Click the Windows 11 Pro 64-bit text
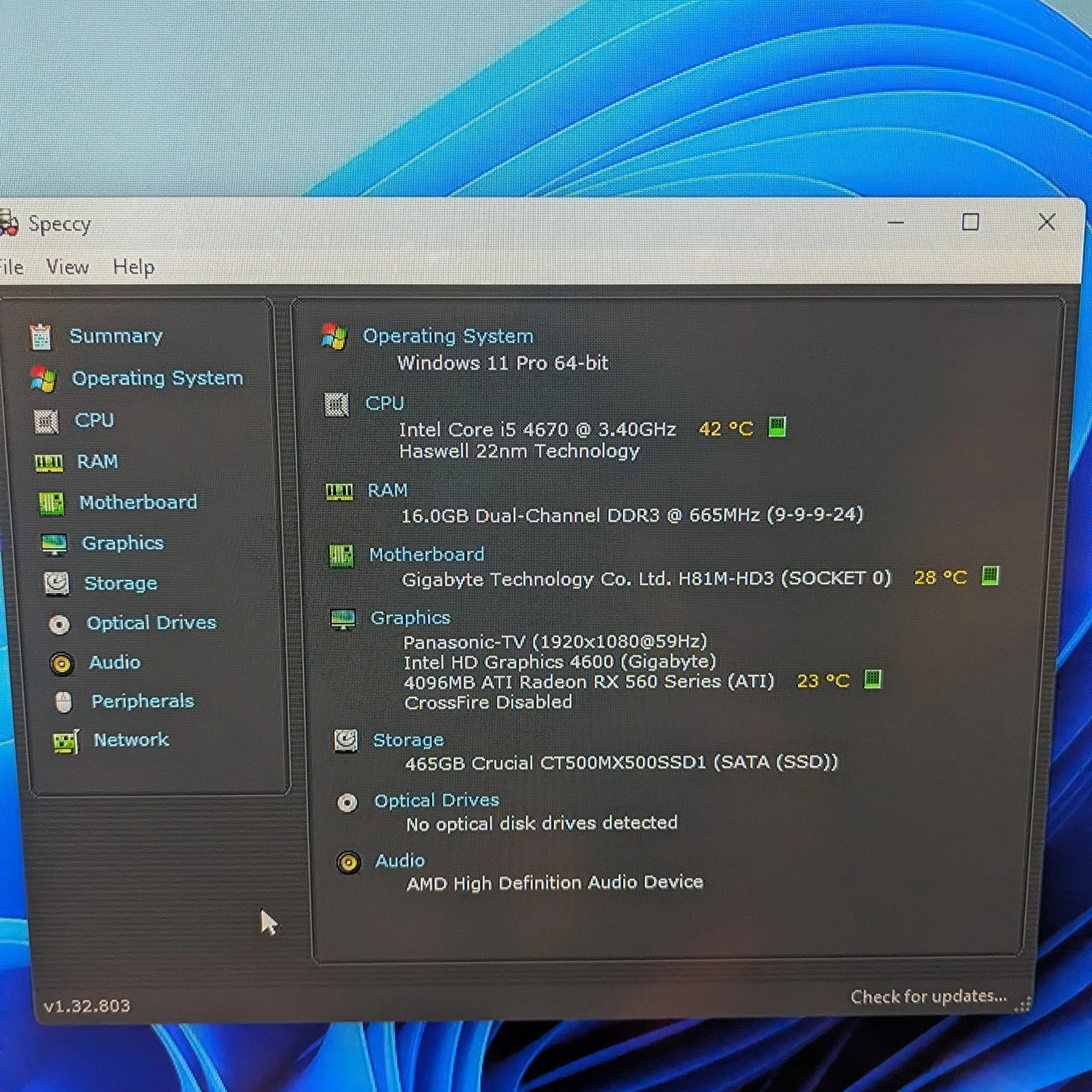This screenshot has height=1092, width=1092. click(x=503, y=363)
